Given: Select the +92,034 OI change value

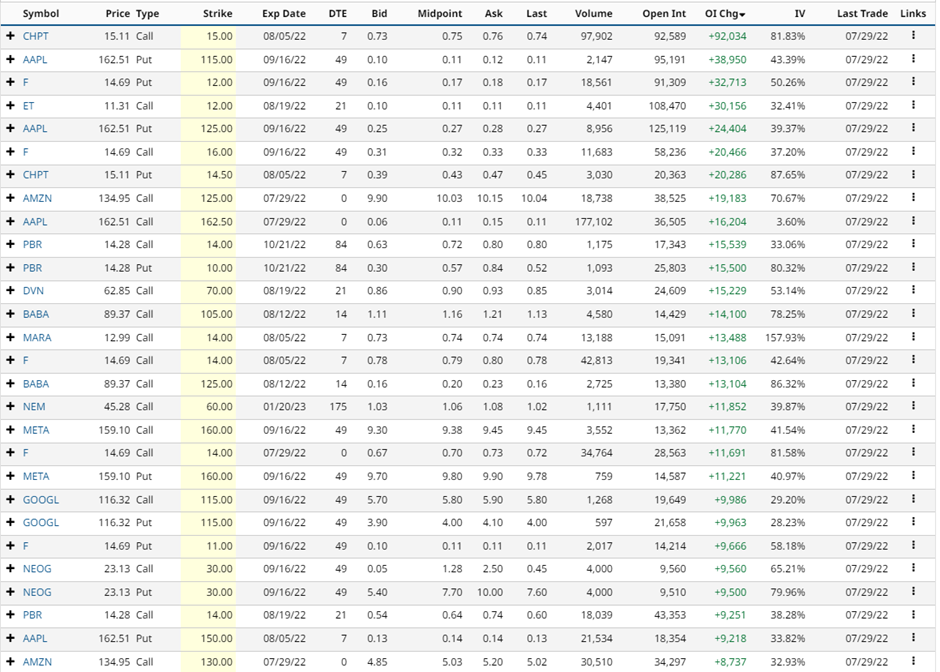Looking at the screenshot, I should click(727, 36).
